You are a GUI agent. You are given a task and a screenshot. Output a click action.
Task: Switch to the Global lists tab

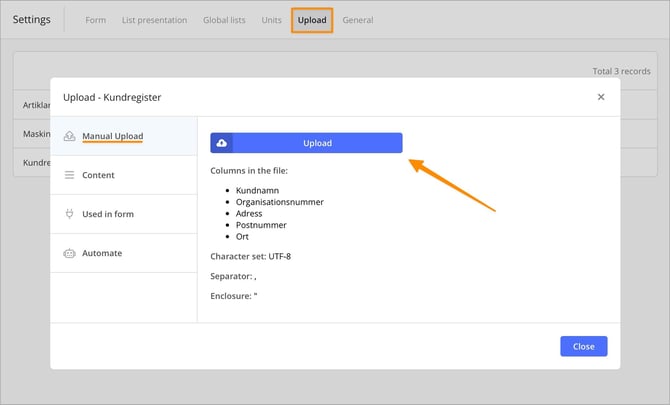point(224,20)
